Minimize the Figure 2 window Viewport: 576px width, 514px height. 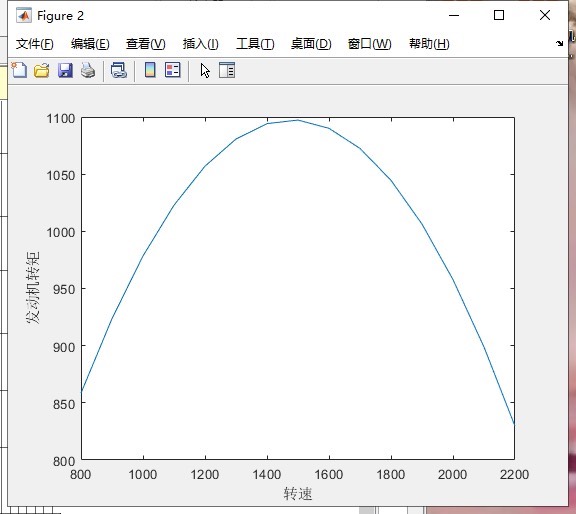(454, 15)
